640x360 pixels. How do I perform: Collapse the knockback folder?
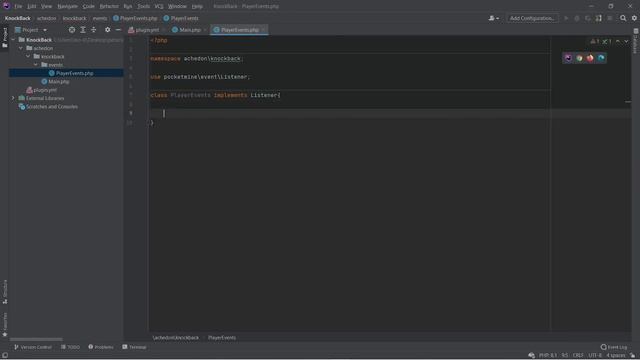pos(28,56)
